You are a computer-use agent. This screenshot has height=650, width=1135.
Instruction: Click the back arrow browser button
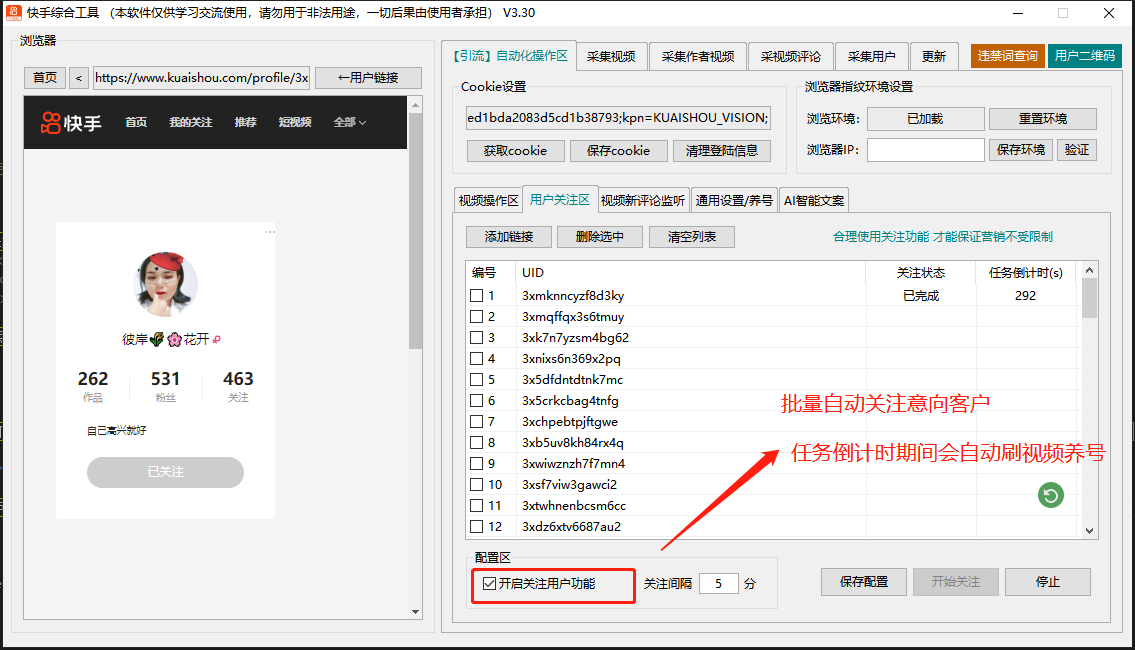(79, 78)
